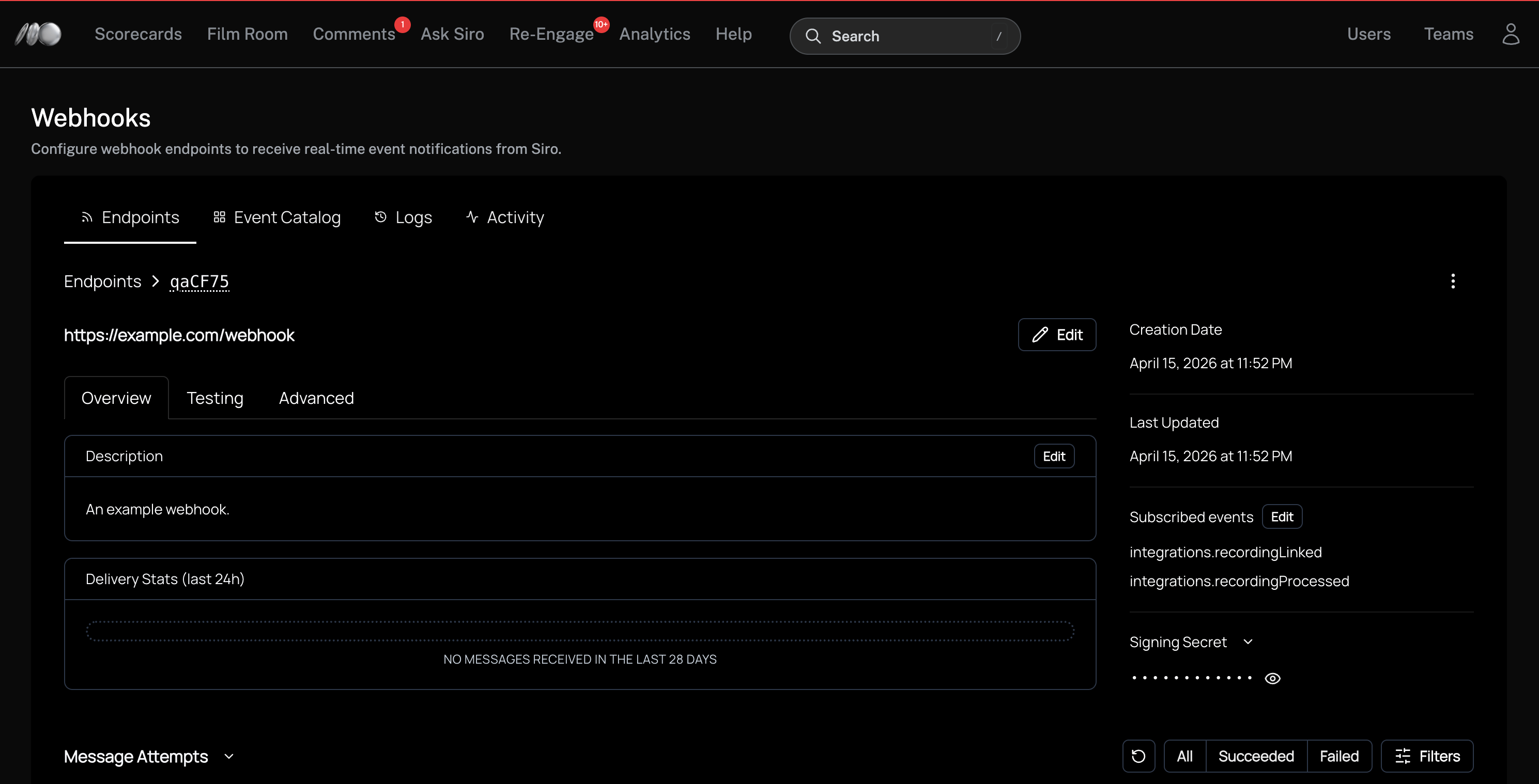Click the integrations.recordingLinked event

[x=1225, y=552]
